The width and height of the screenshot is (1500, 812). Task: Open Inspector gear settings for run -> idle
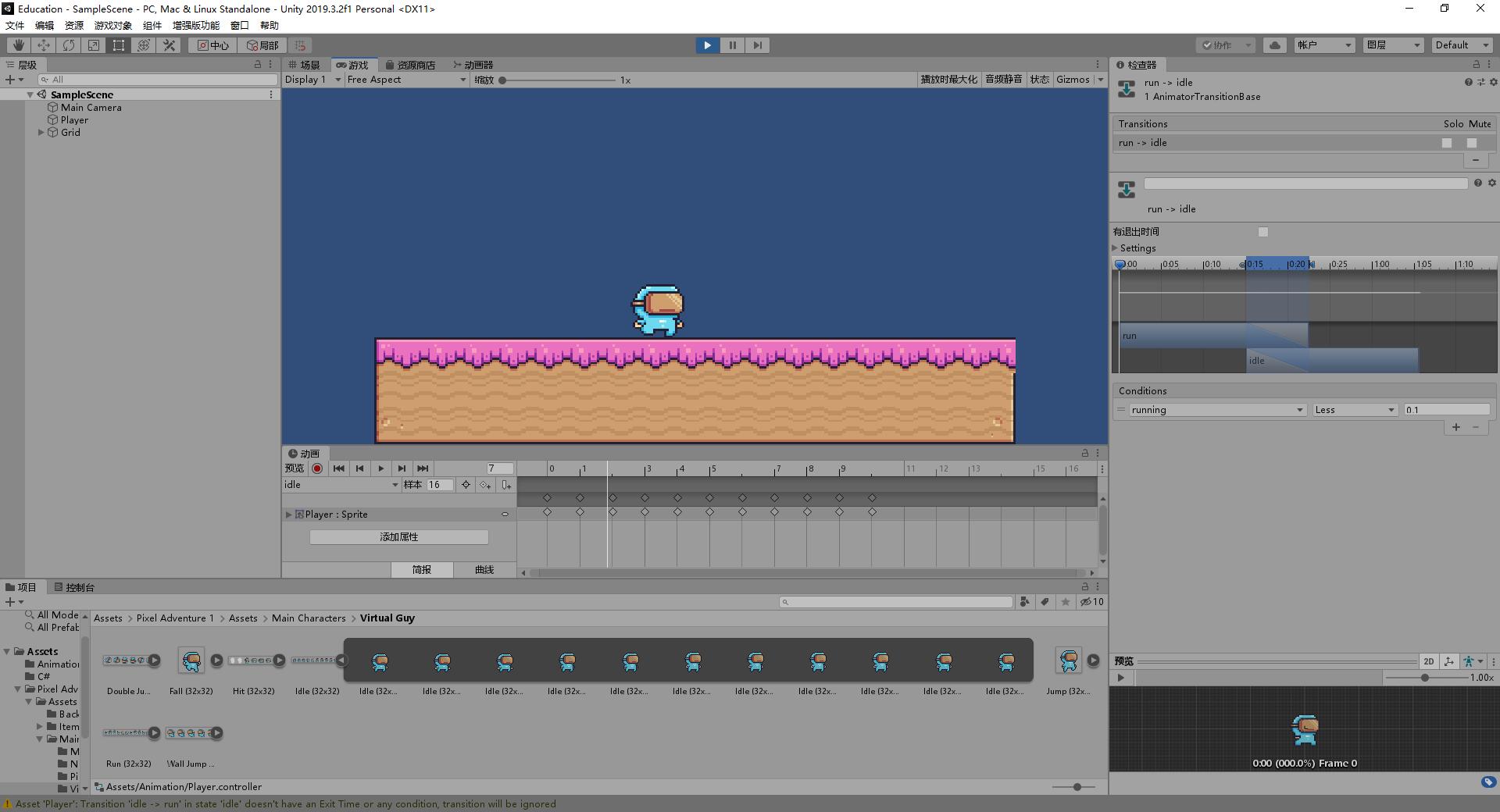(1493, 82)
